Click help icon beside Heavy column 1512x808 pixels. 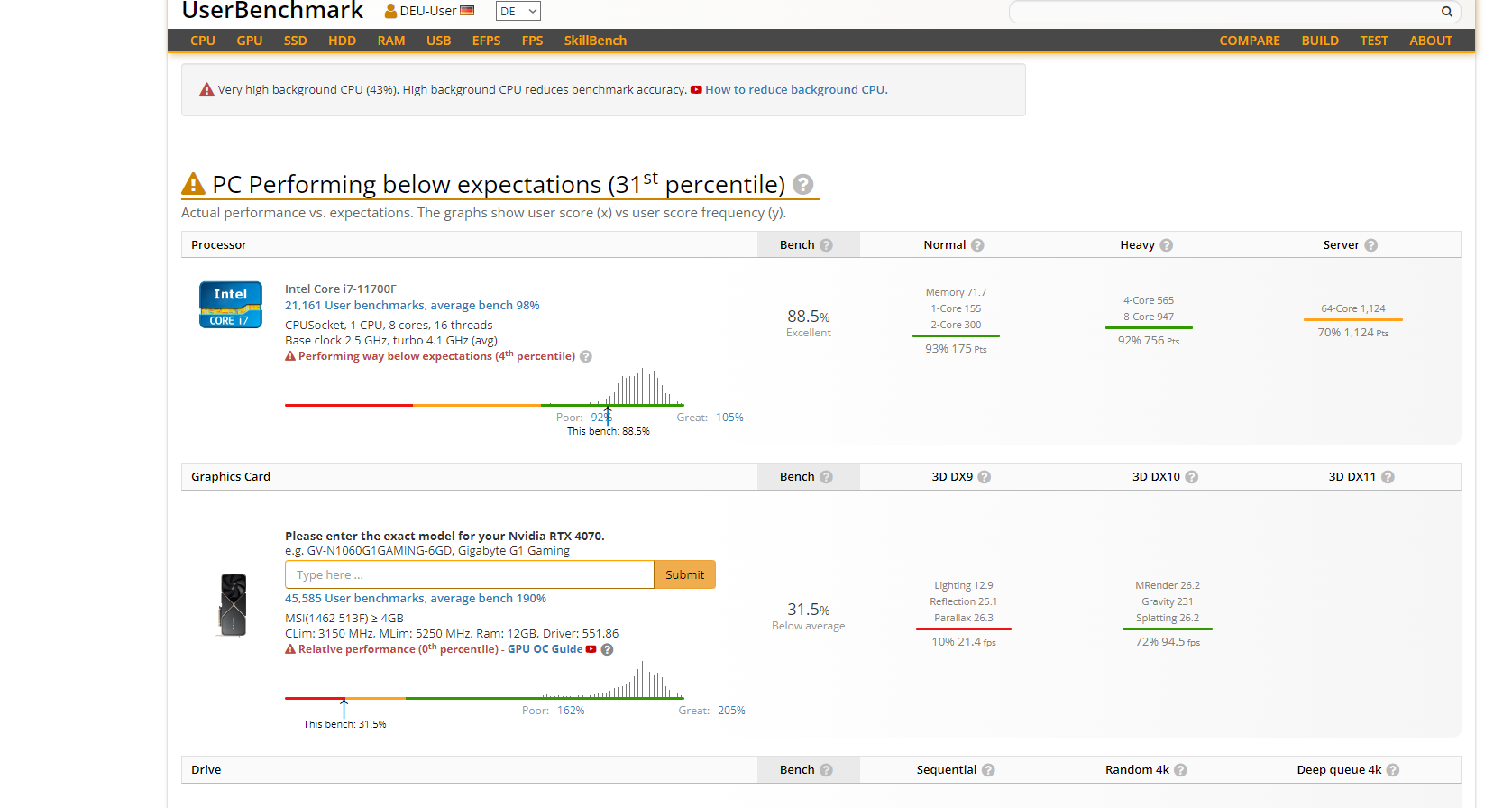point(1166,245)
